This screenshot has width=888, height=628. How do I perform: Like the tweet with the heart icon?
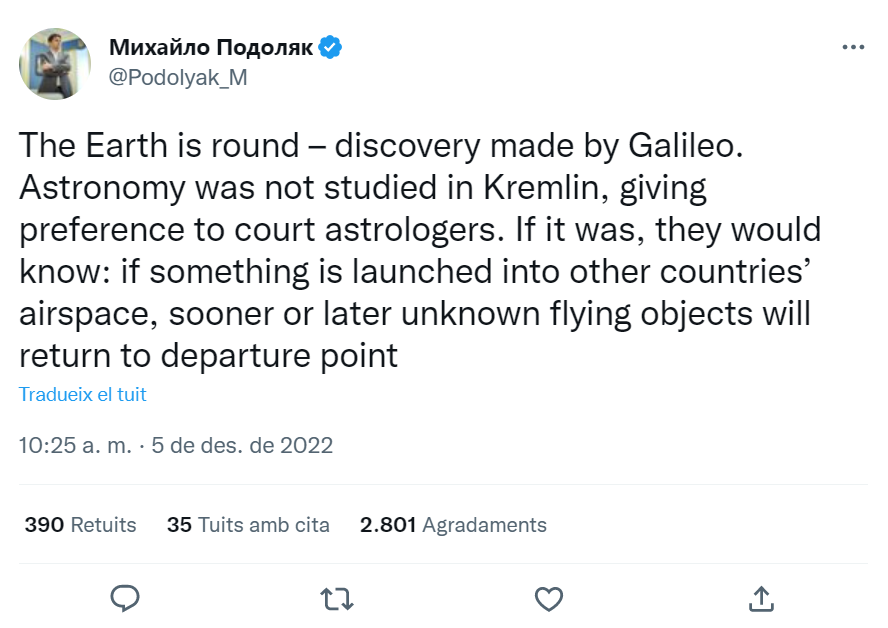(x=548, y=598)
